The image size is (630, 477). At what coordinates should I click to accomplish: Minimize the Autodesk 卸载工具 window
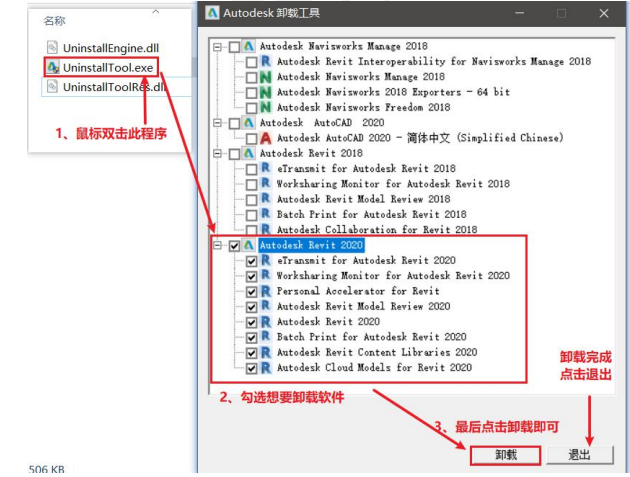point(520,13)
